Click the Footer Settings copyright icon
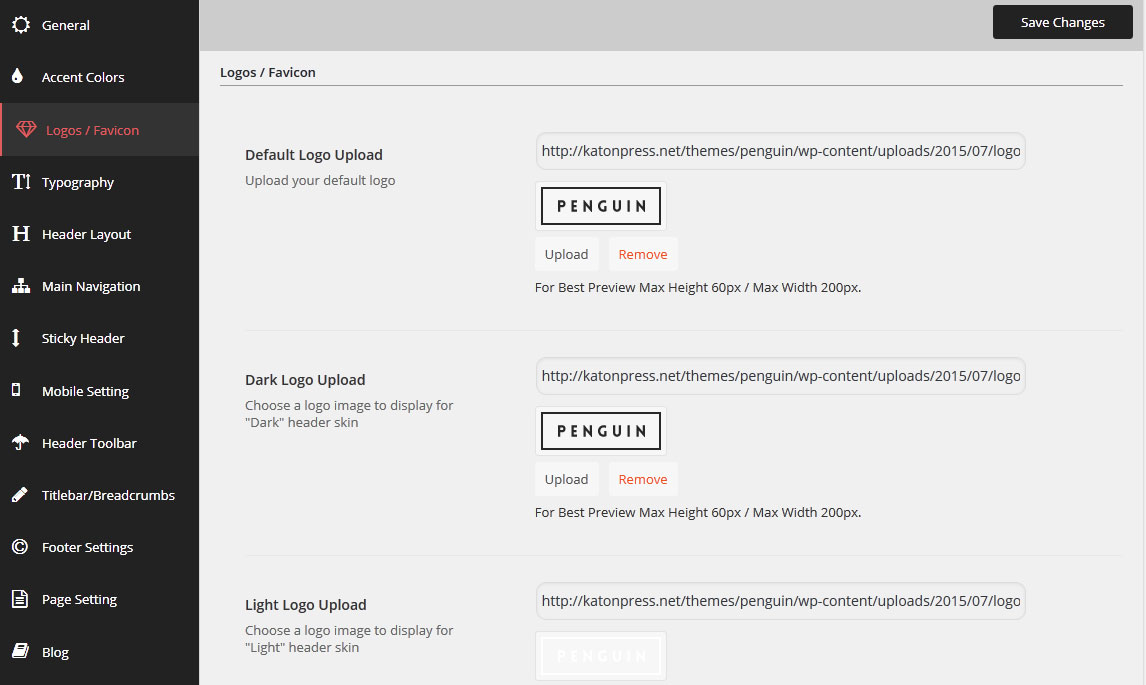1146x685 pixels. (x=19, y=547)
